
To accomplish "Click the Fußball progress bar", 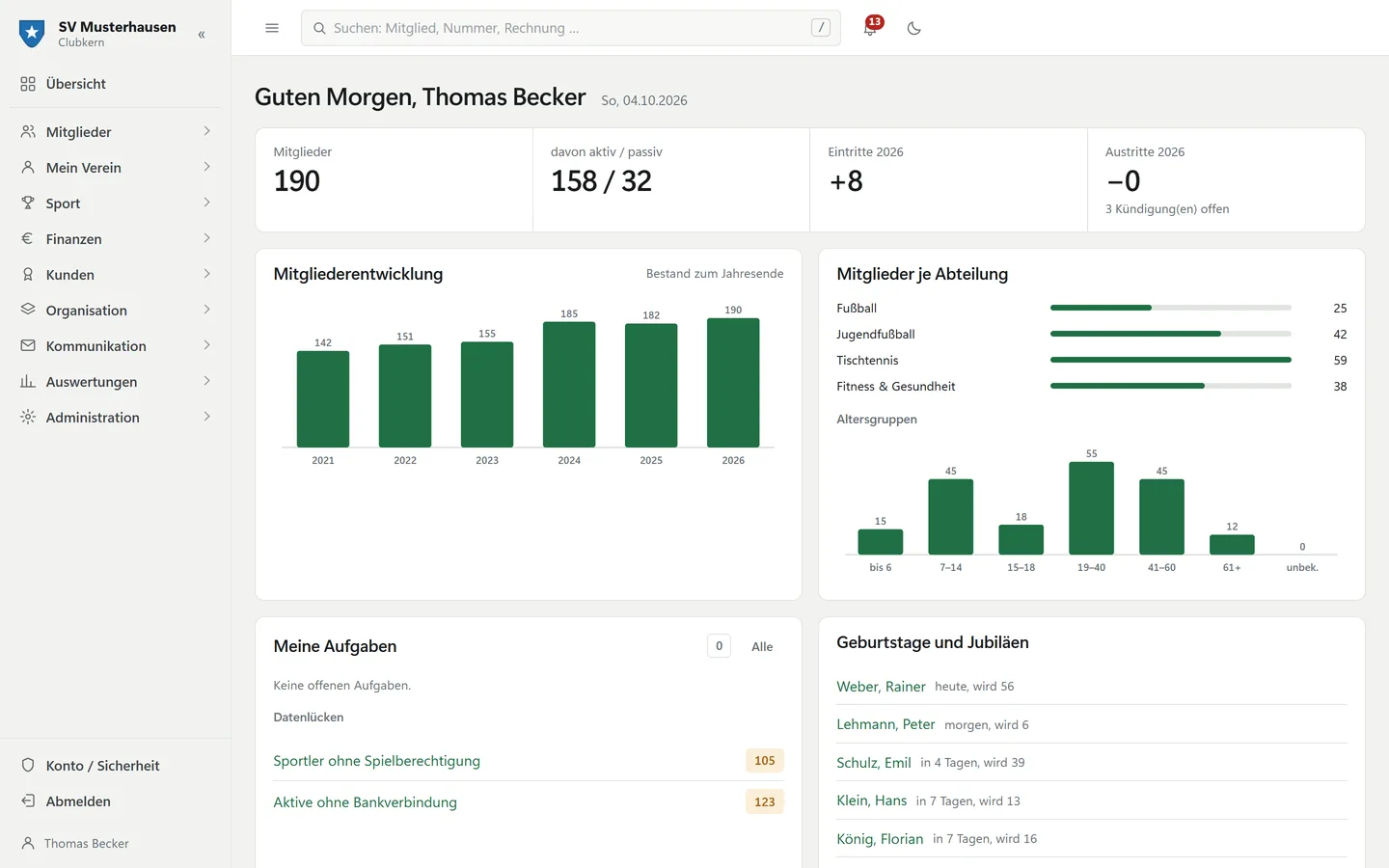I will (1170, 308).
